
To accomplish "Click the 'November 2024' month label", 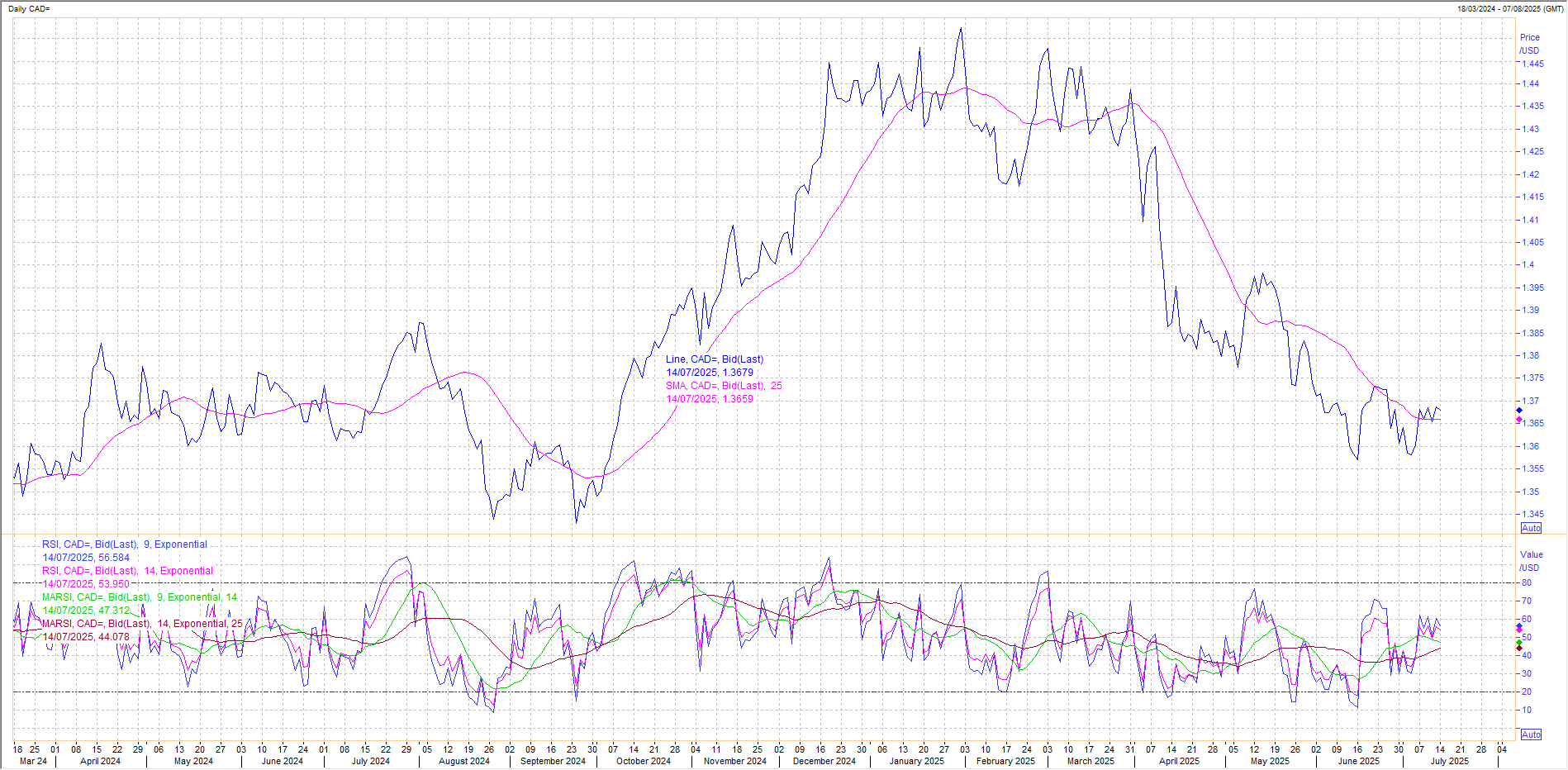I will 735,761.
